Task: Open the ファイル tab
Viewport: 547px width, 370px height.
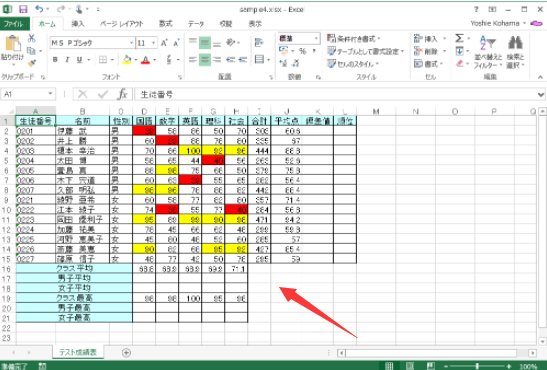Action: pyautogui.click(x=14, y=24)
